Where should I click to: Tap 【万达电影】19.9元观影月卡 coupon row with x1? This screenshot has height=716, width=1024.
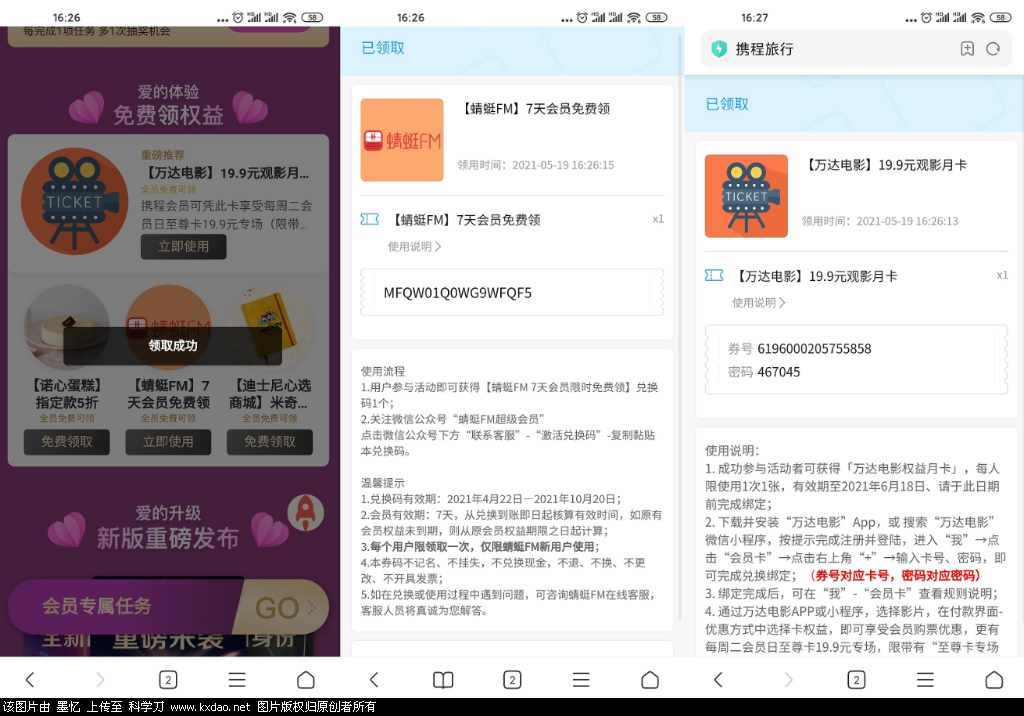[856, 276]
